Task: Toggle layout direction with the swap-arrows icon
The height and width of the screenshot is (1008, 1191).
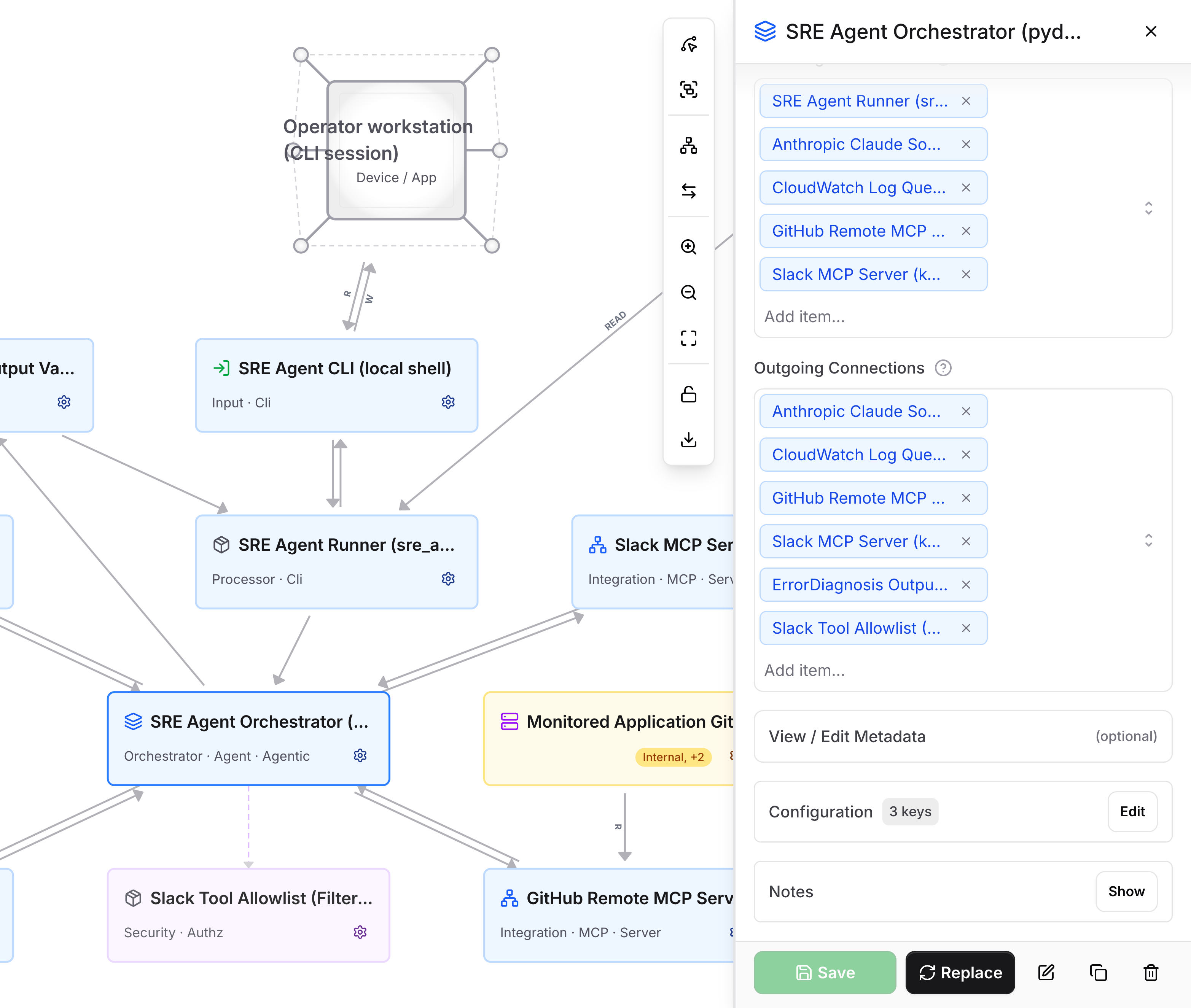Action: click(x=689, y=191)
